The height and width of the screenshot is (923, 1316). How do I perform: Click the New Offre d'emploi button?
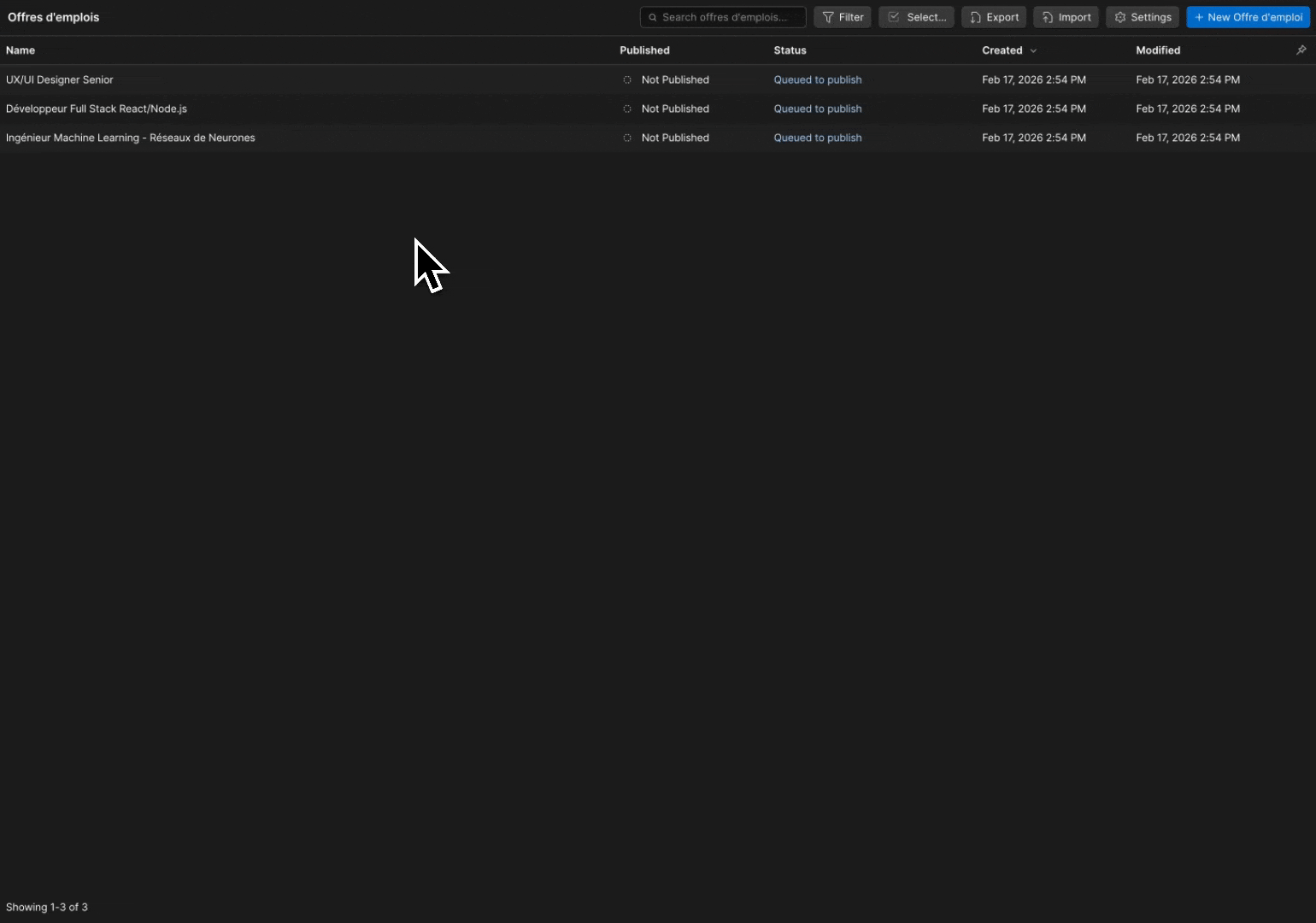click(x=1248, y=16)
